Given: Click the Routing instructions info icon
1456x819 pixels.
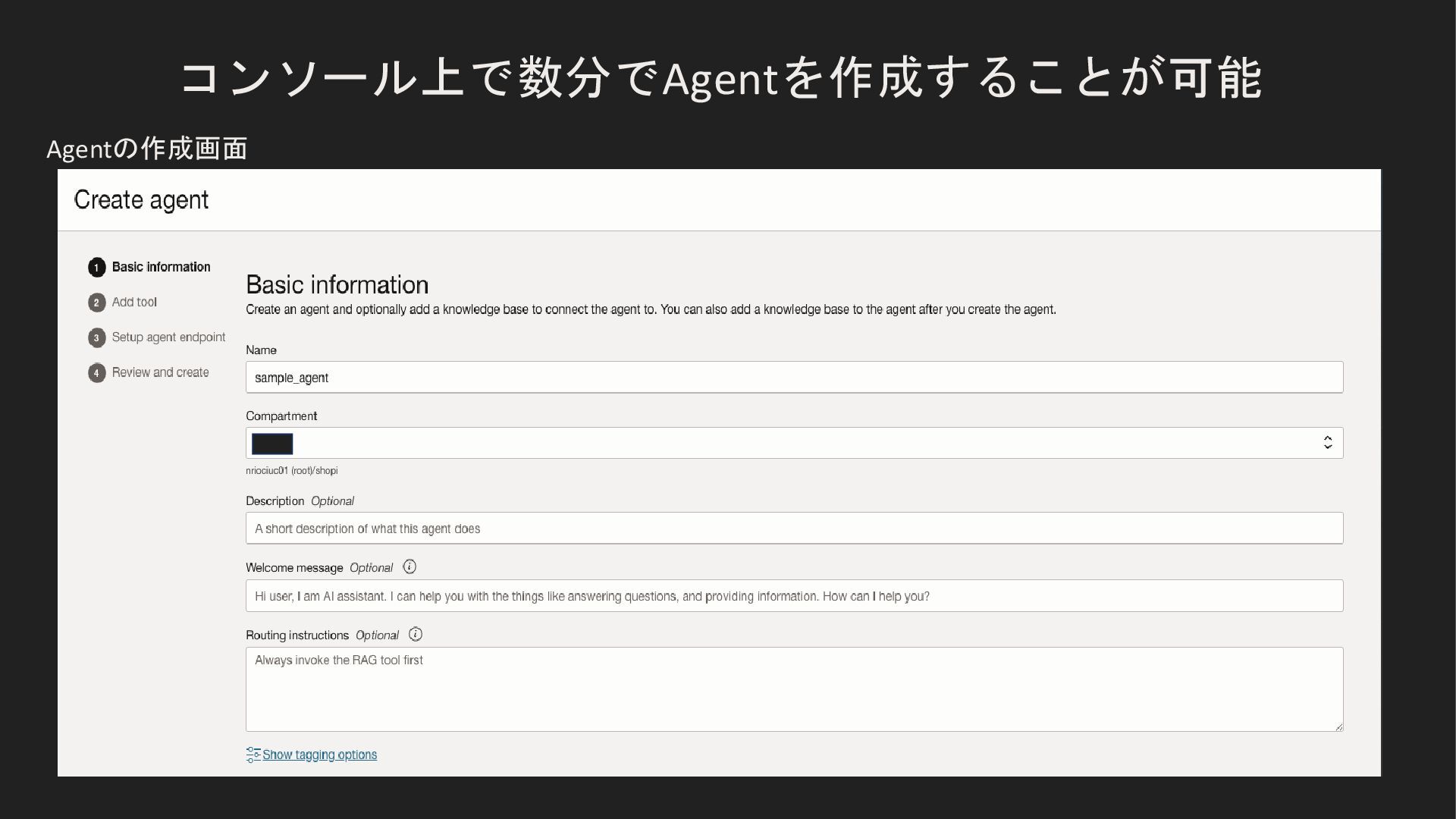Looking at the screenshot, I should [416, 634].
